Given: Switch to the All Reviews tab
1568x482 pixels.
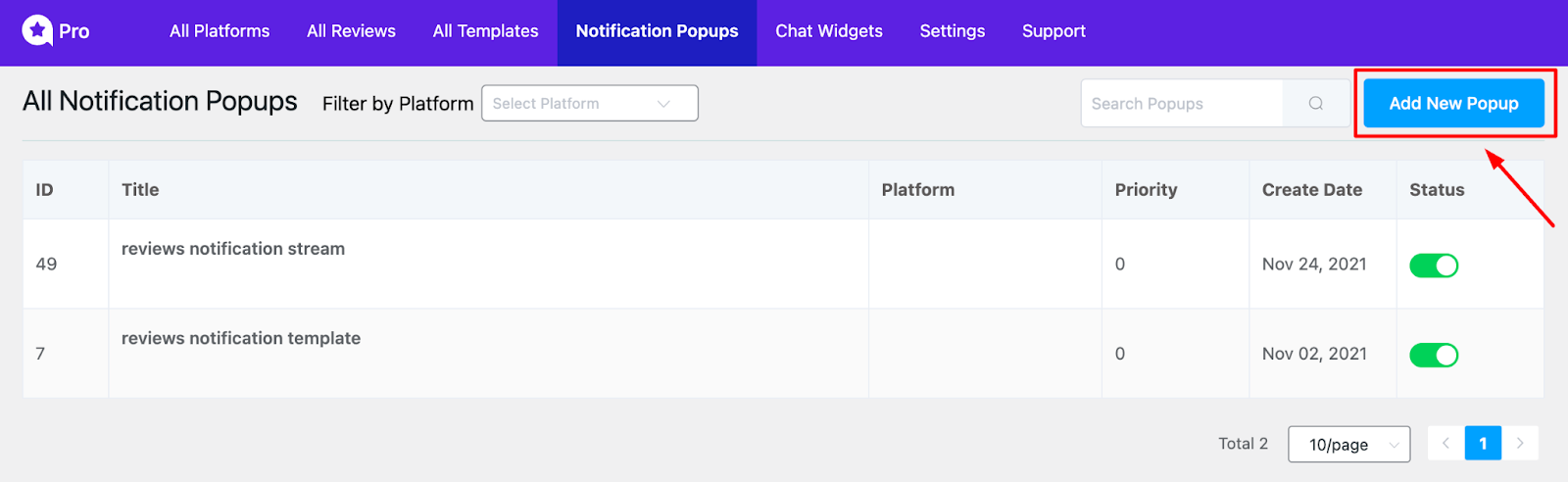Looking at the screenshot, I should [351, 31].
